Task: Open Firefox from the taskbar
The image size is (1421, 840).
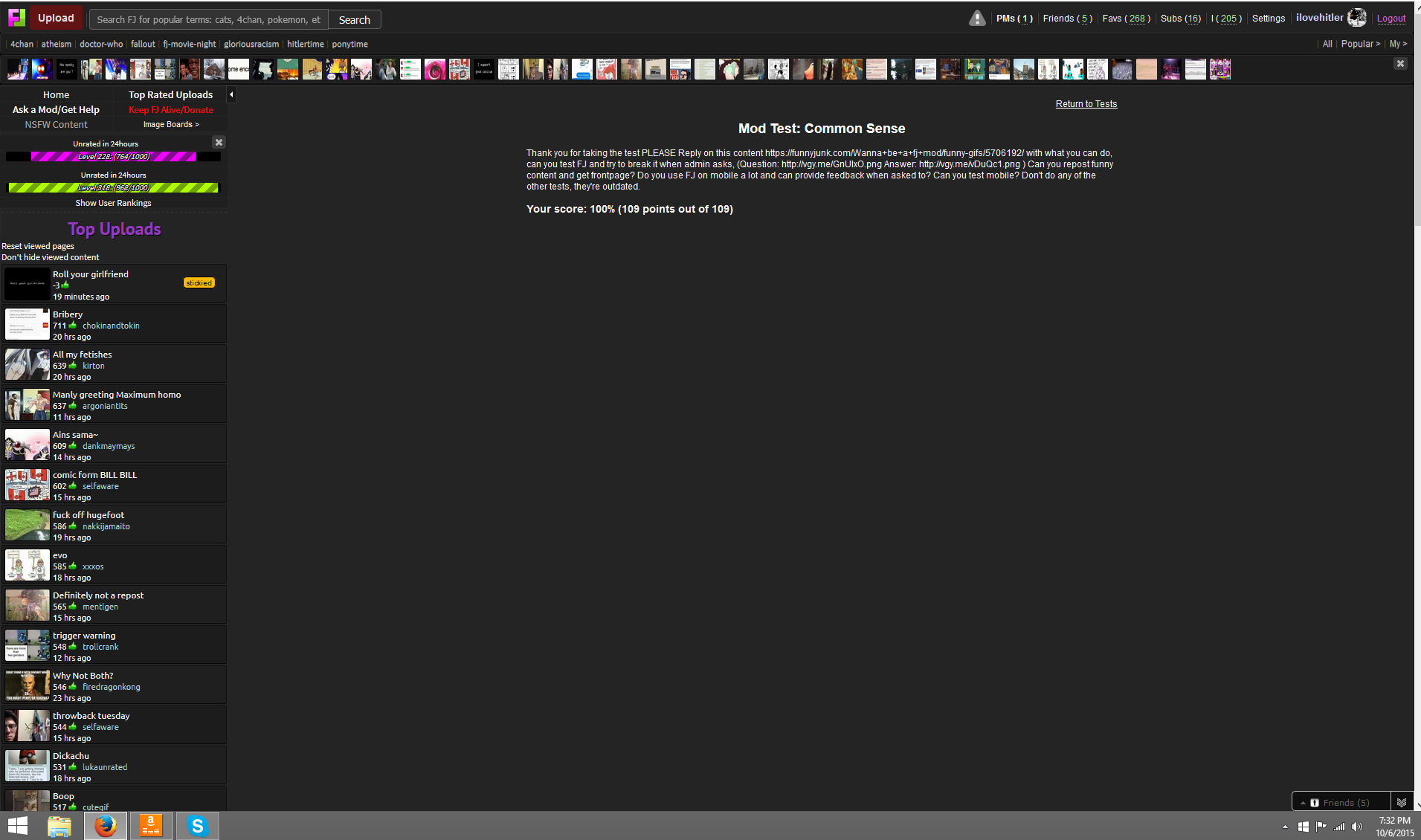Action: (x=105, y=826)
